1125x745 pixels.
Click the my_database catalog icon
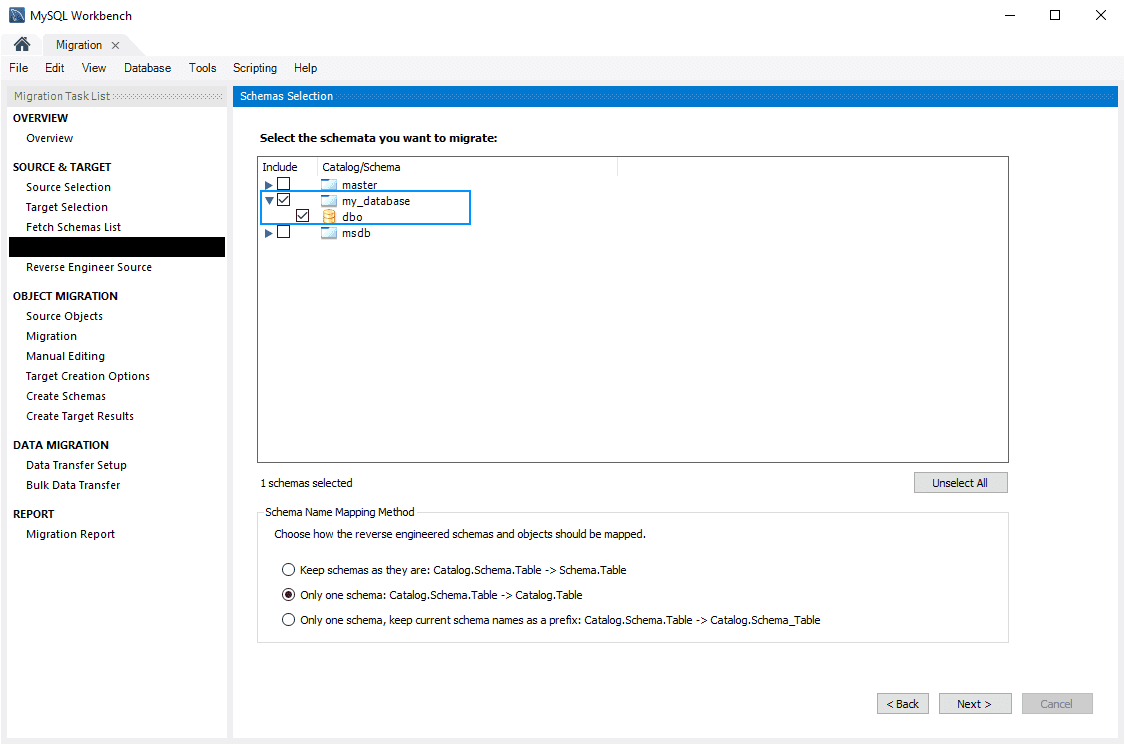click(x=329, y=201)
